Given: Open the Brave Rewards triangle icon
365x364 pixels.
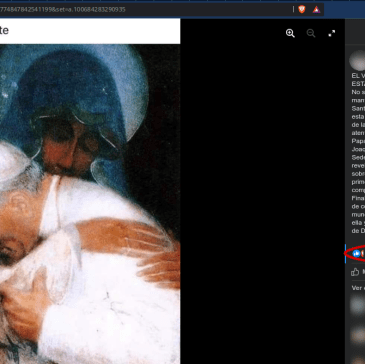Looking at the screenshot, I should [316, 10].
